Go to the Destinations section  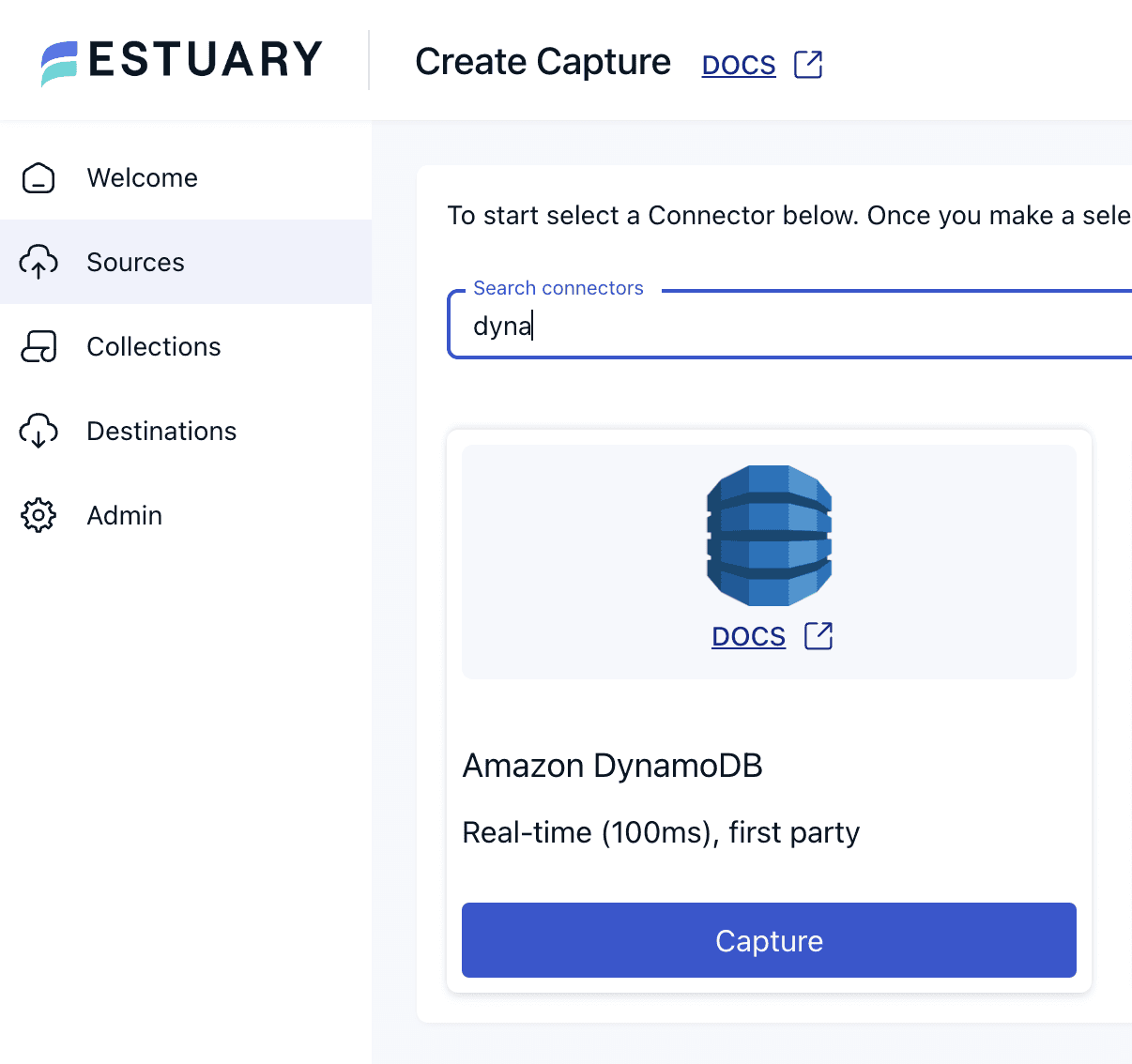[x=161, y=431]
